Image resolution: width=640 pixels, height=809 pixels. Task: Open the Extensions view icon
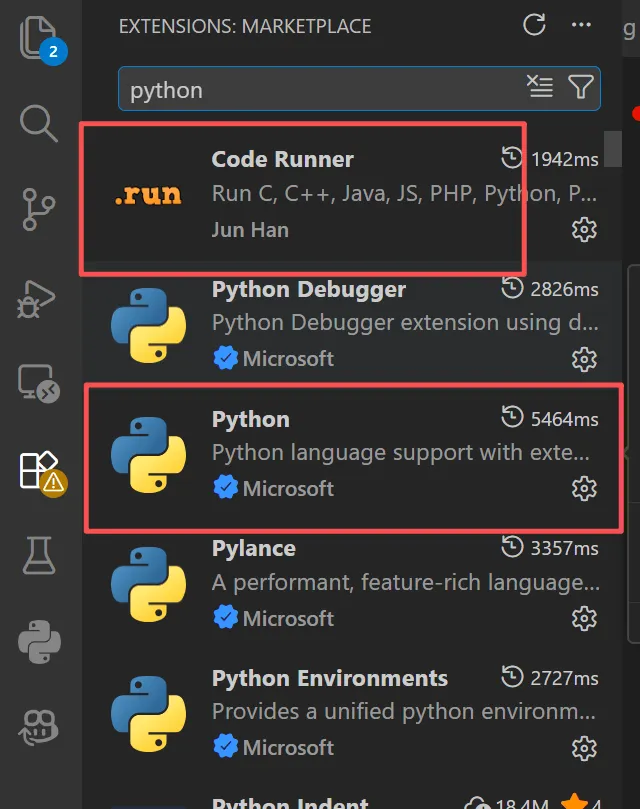42,472
